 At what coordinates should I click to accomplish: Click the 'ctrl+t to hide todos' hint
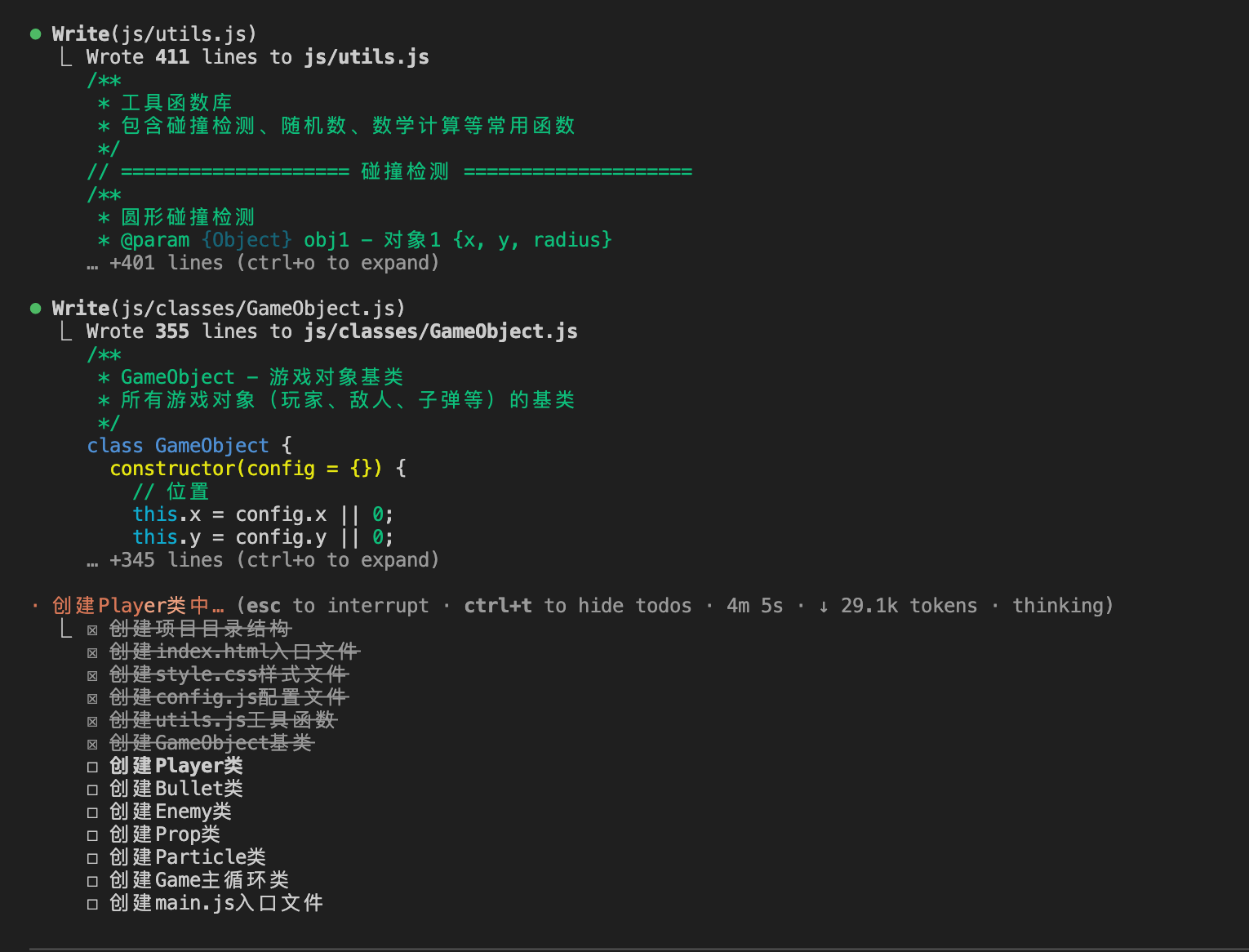pyautogui.click(x=578, y=606)
